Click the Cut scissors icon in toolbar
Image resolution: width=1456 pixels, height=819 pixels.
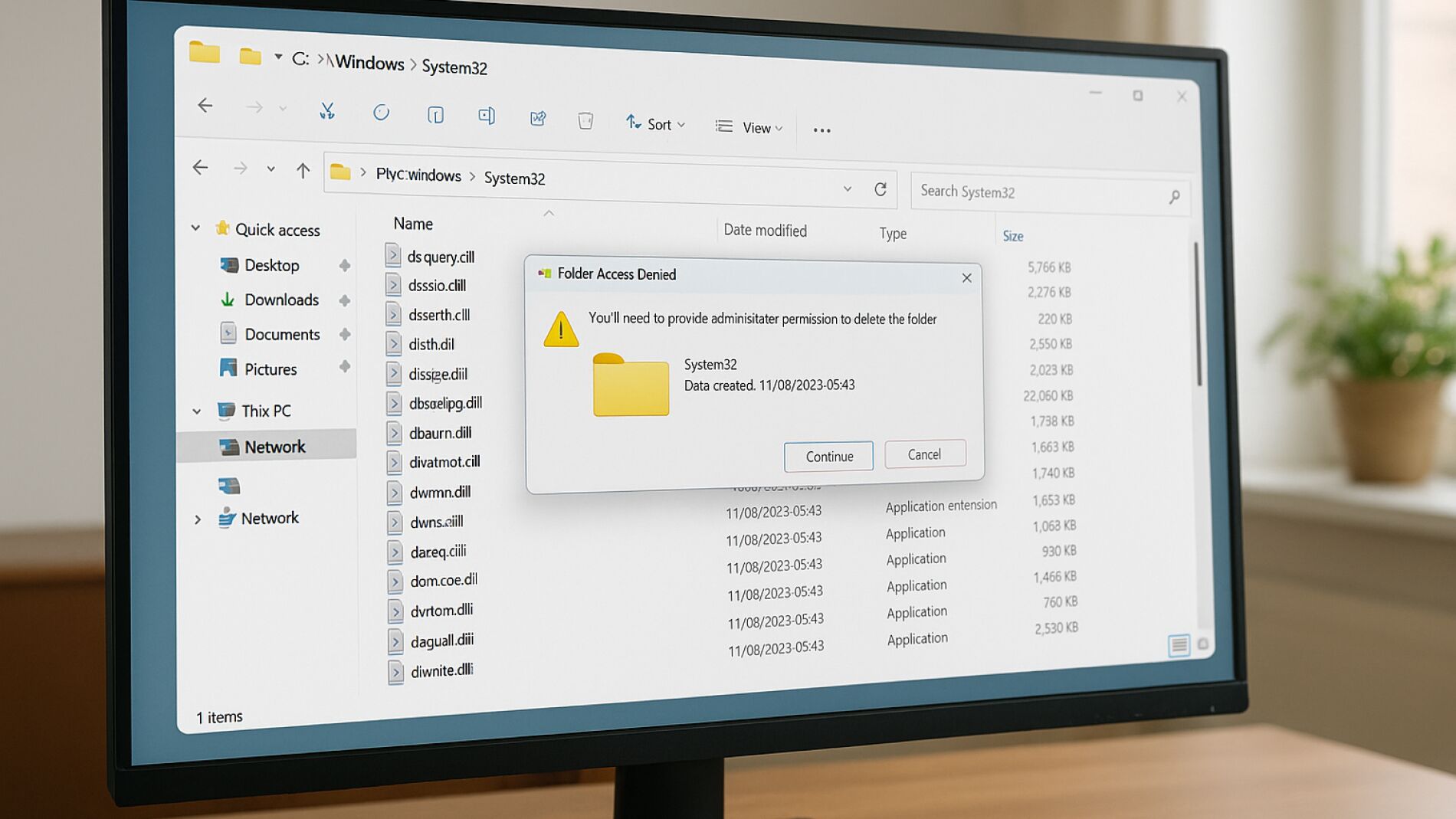[x=327, y=112]
